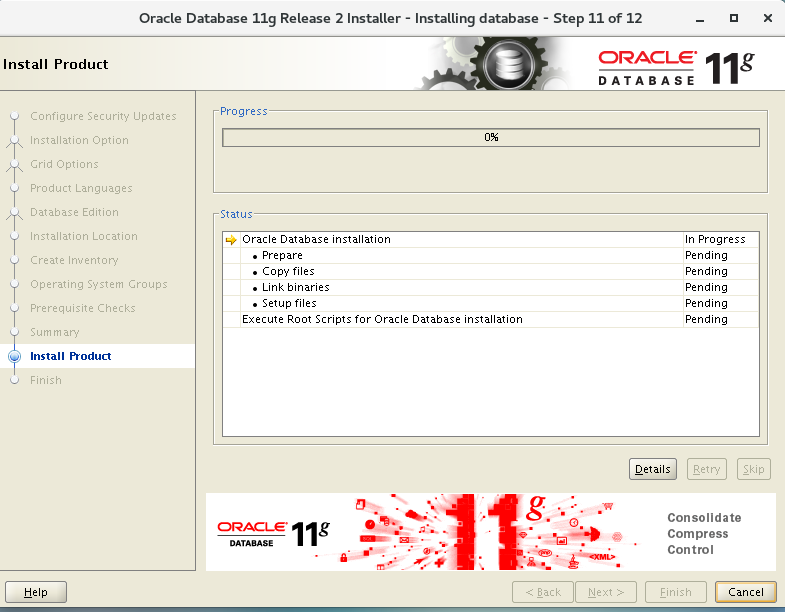Click the yellow arrow in-progress icon
Viewport: 785px width, 612px height.
231,240
